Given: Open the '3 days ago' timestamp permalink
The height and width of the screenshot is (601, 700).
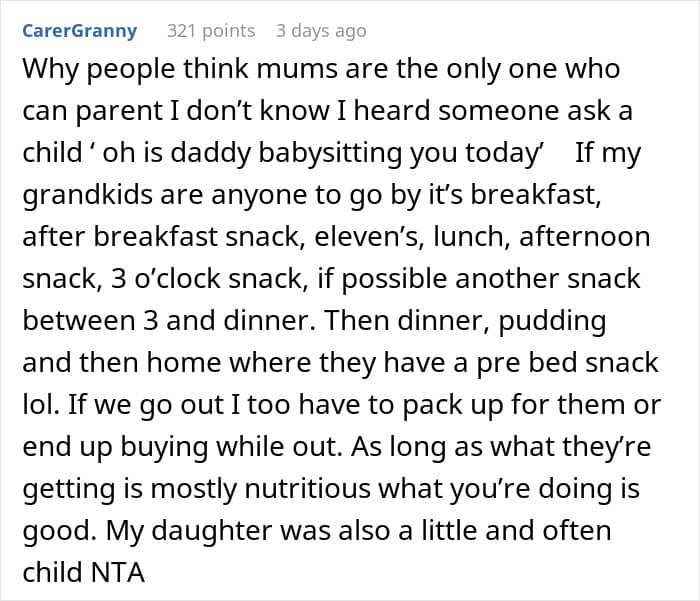Looking at the screenshot, I should point(321,31).
